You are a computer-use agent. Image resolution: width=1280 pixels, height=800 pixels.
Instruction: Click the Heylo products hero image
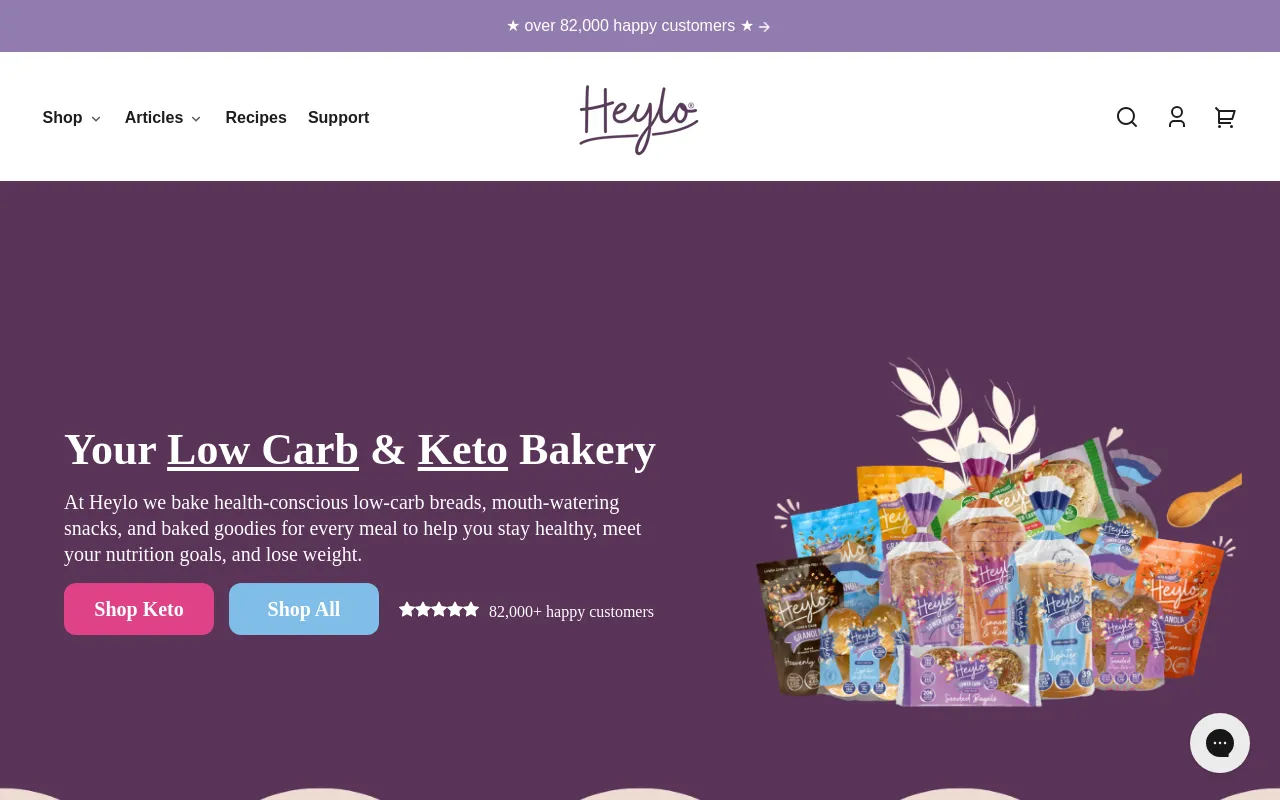tap(998, 533)
